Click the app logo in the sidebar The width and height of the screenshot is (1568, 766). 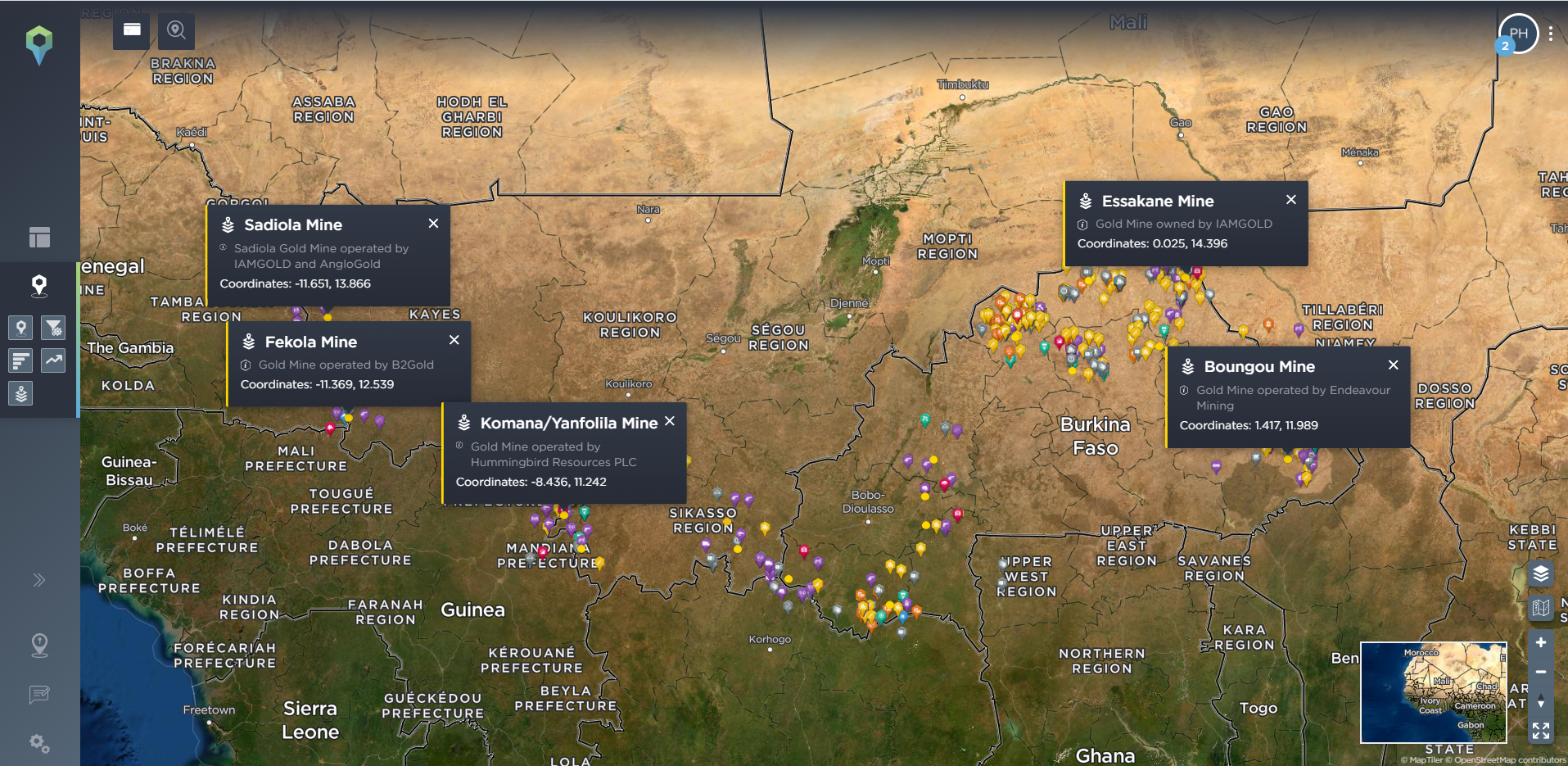click(x=38, y=44)
